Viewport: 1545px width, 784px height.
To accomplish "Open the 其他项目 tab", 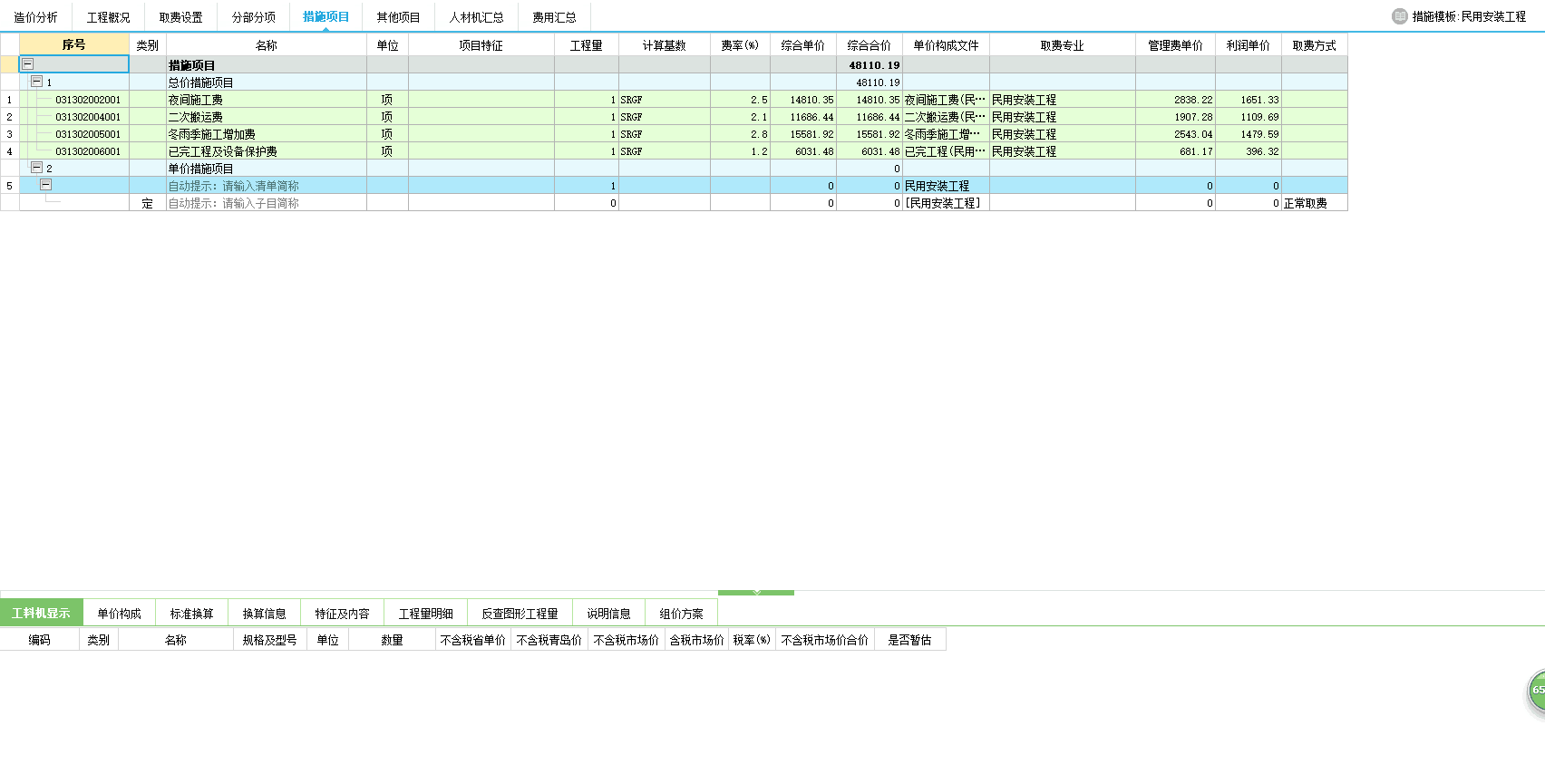I will (x=399, y=17).
